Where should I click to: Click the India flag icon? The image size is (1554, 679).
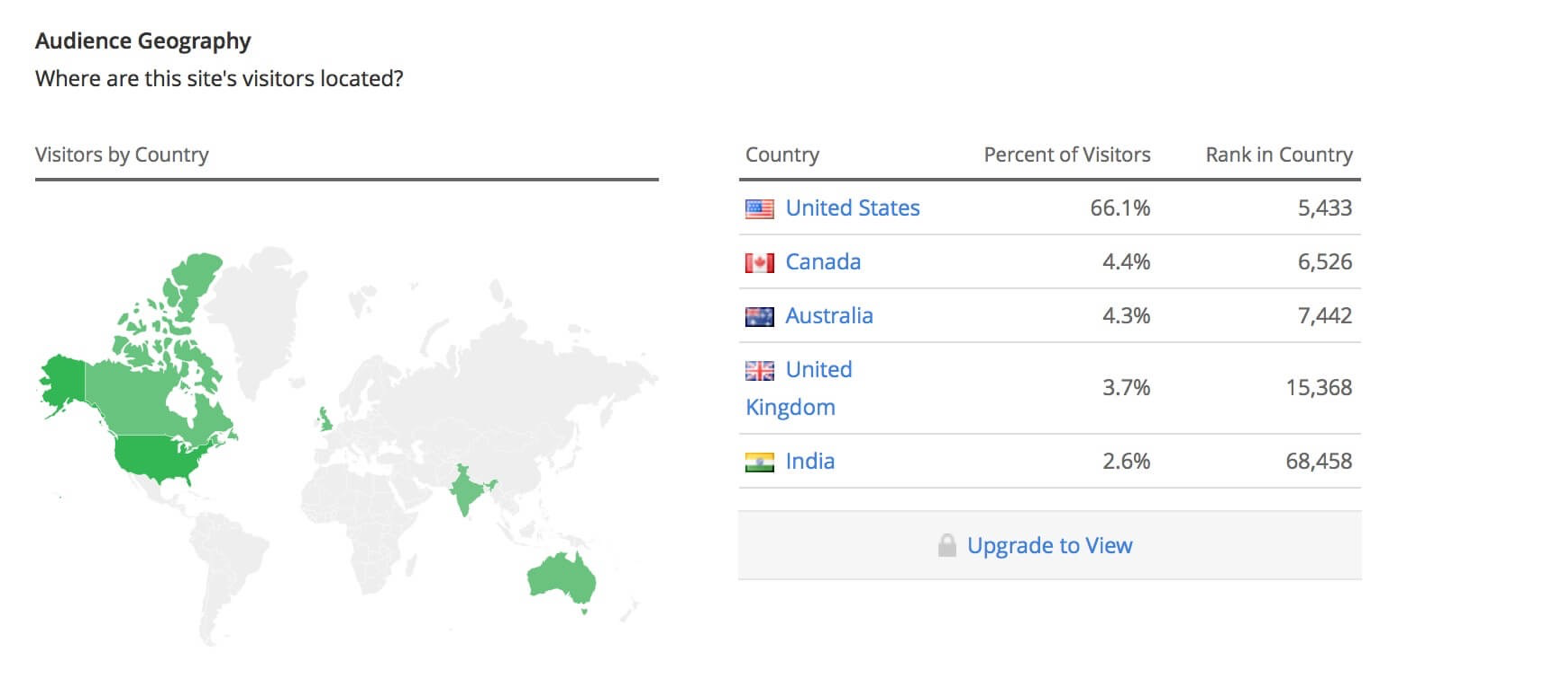(760, 462)
